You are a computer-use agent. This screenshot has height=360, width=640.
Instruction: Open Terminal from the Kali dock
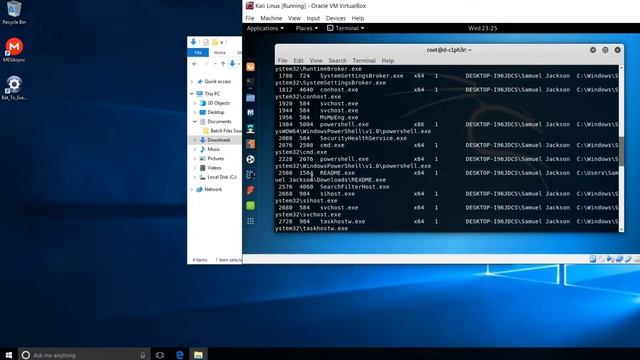[251, 82]
